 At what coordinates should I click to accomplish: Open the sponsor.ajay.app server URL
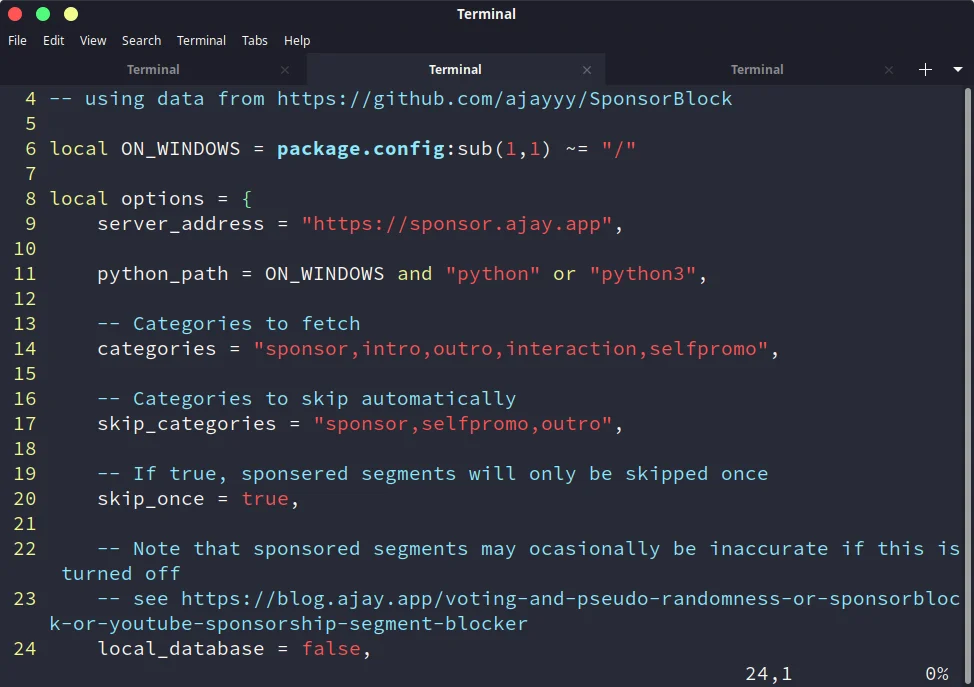457,223
